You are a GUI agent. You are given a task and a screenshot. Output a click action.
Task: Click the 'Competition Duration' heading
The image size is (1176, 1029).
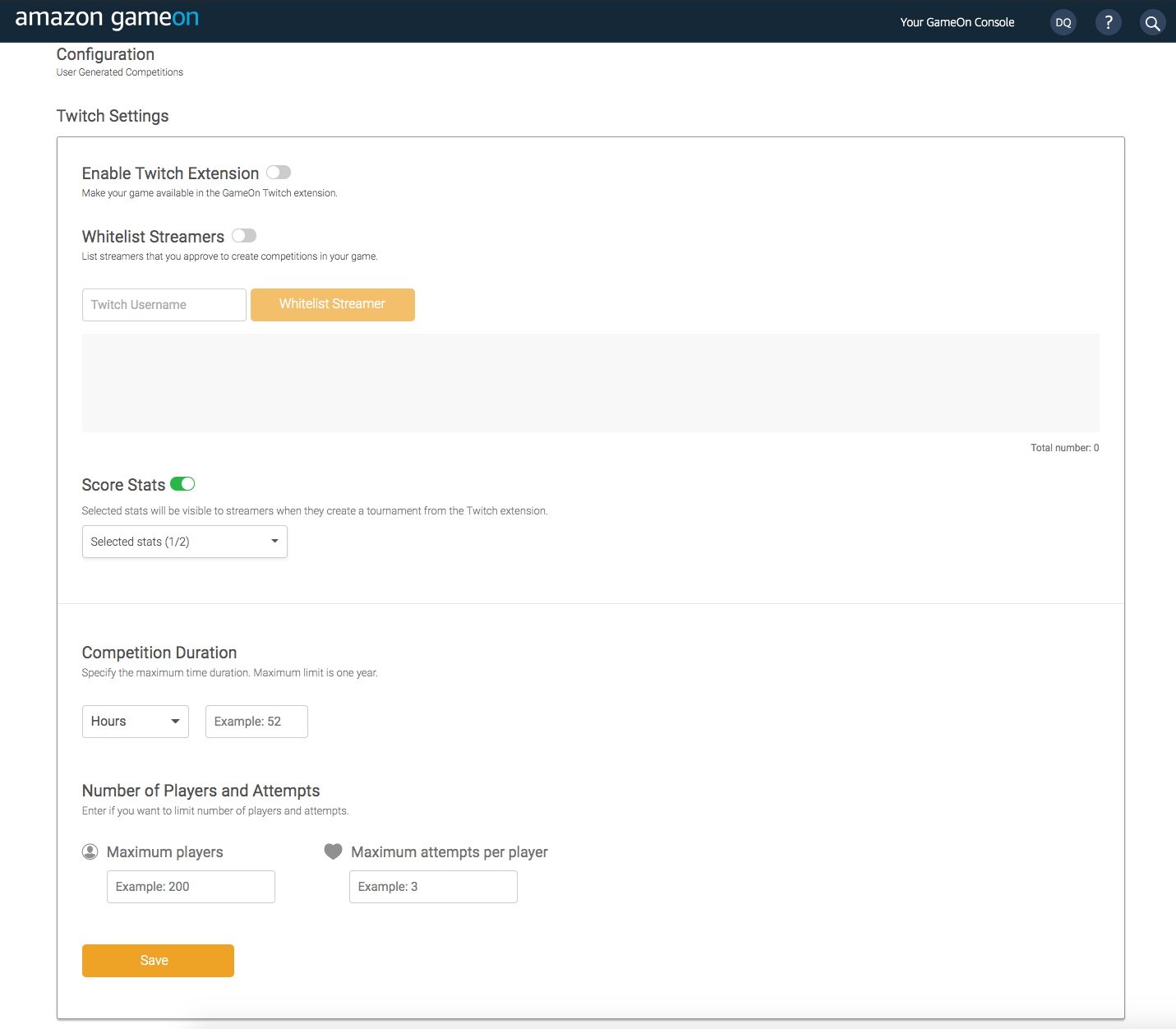[x=159, y=653]
